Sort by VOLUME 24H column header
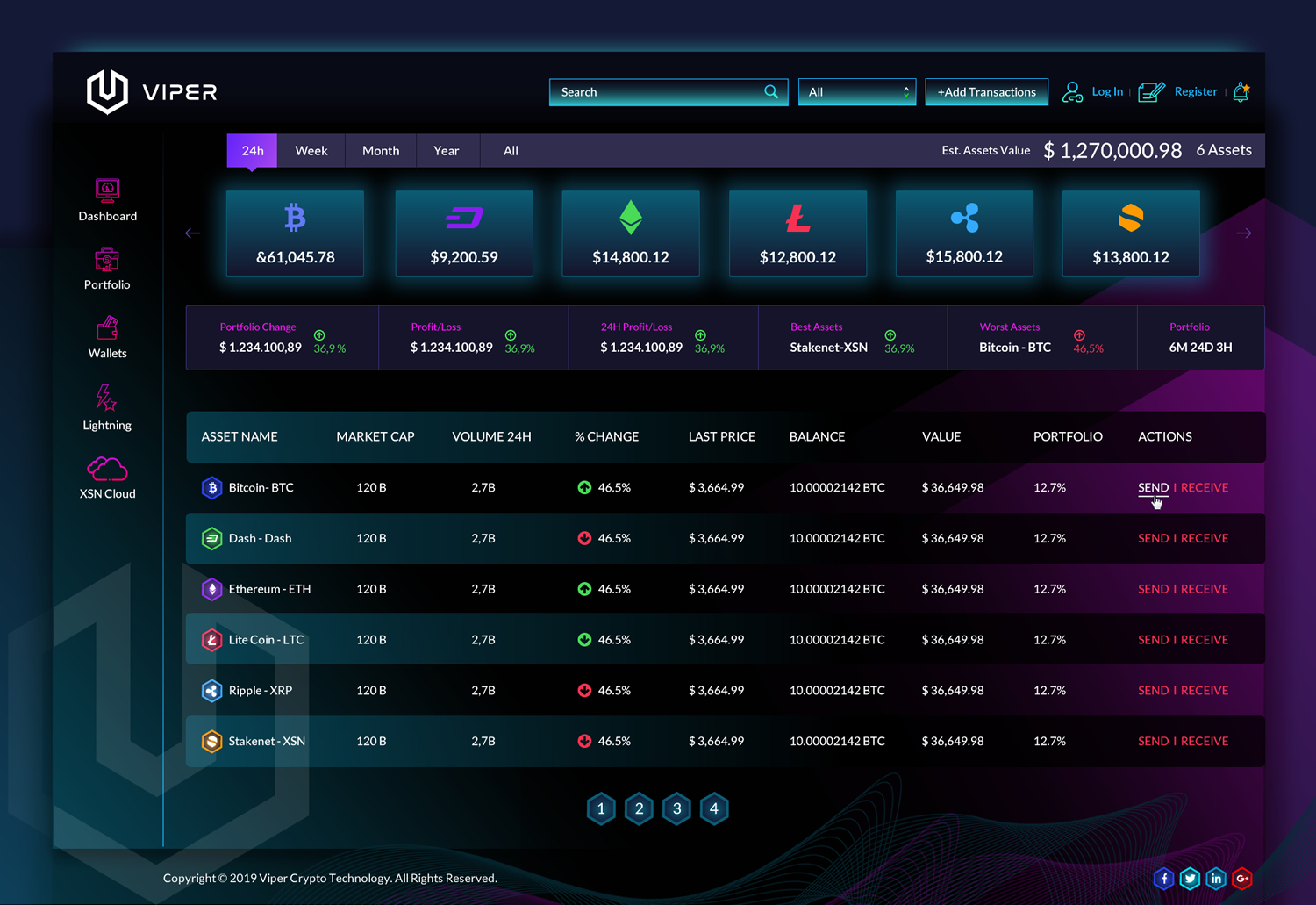Viewport: 1316px width, 905px height. (x=491, y=436)
